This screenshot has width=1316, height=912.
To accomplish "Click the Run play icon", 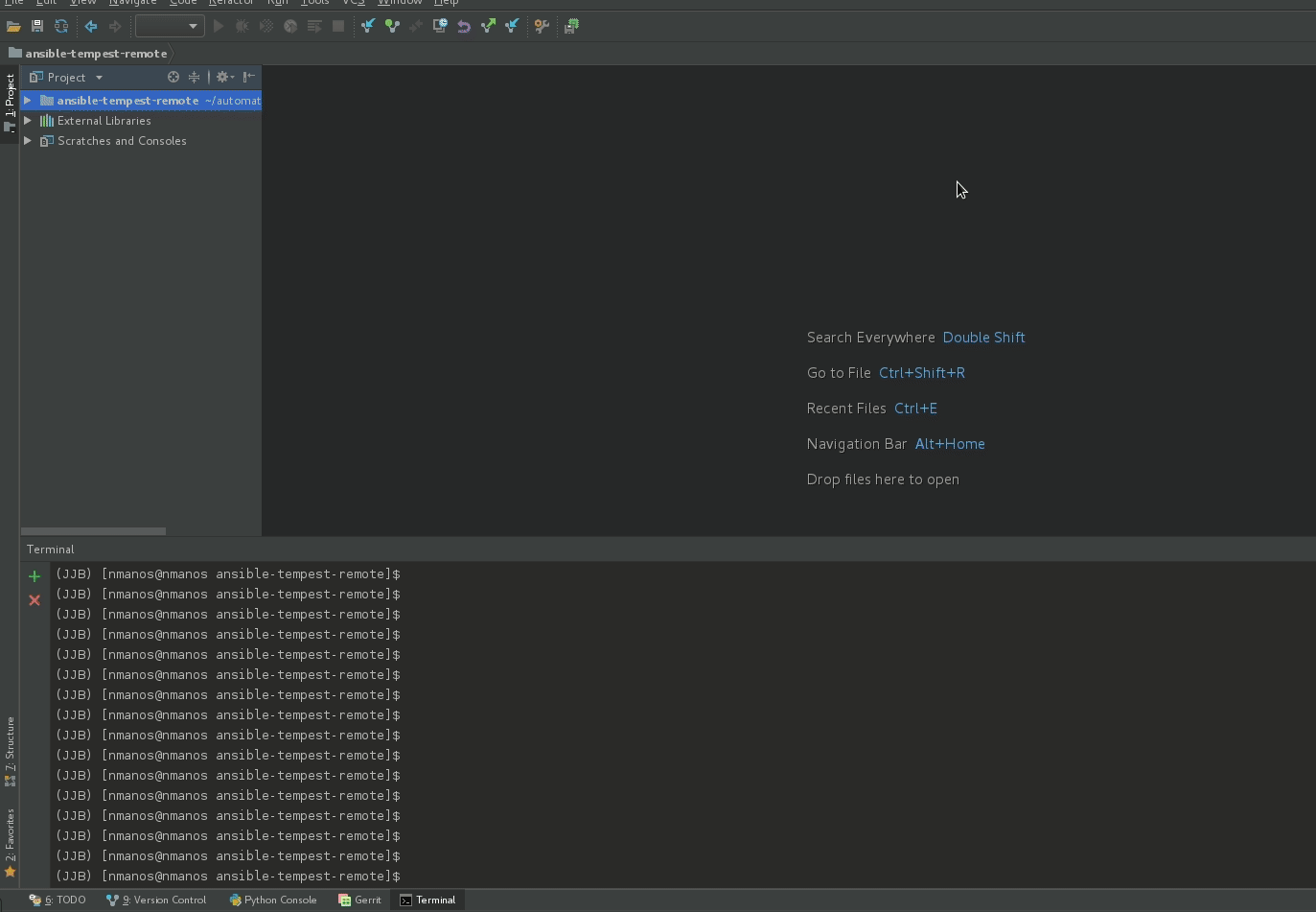I will (x=219, y=27).
